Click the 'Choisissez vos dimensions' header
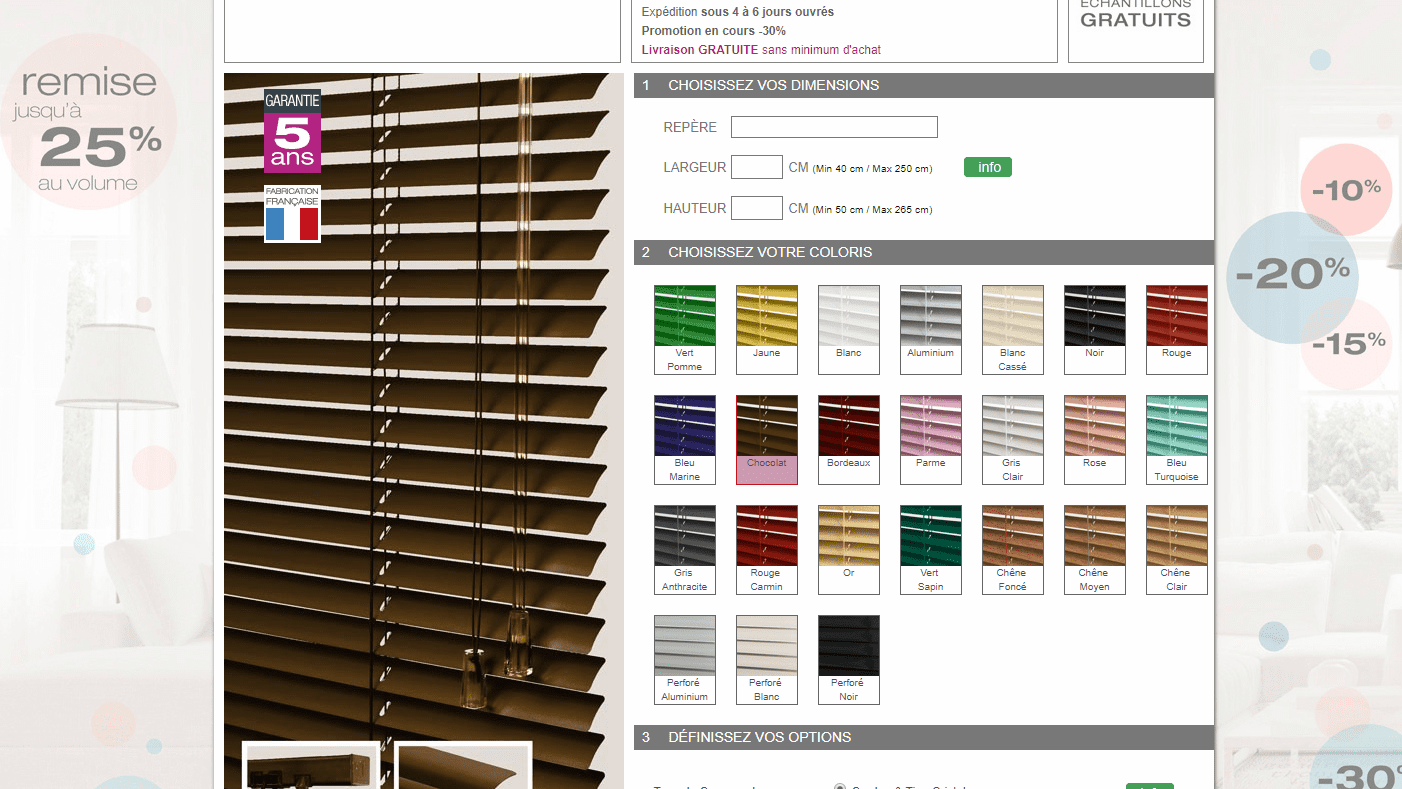Image resolution: width=1402 pixels, height=789 pixels. click(x=924, y=85)
